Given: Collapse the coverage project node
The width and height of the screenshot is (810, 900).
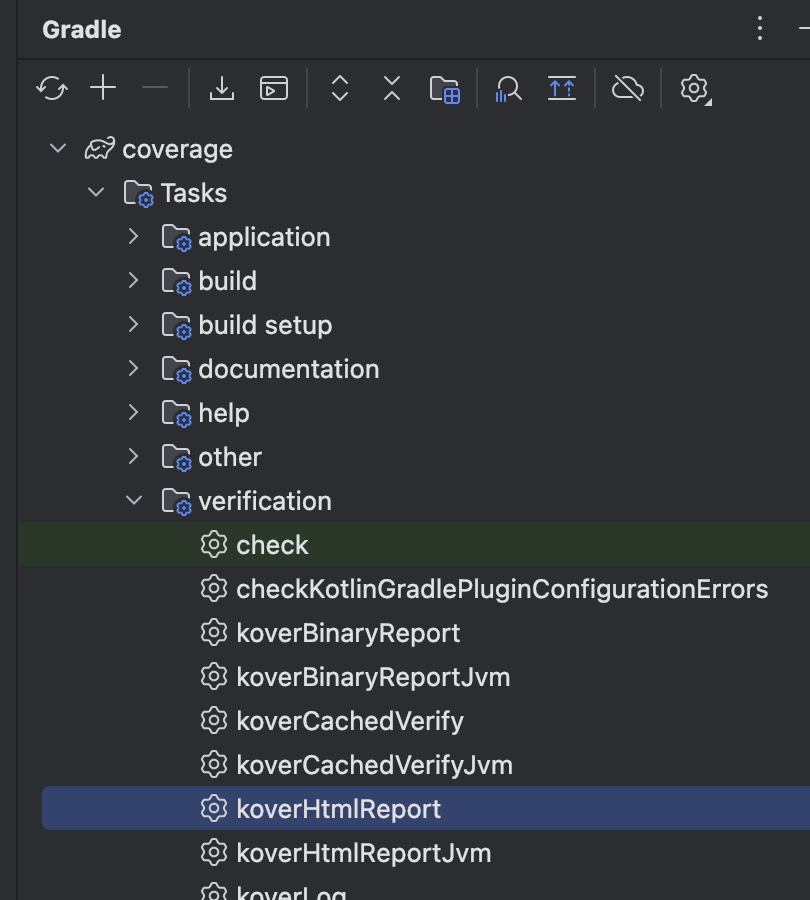Looking at the screenshot, I should (58, 149).
